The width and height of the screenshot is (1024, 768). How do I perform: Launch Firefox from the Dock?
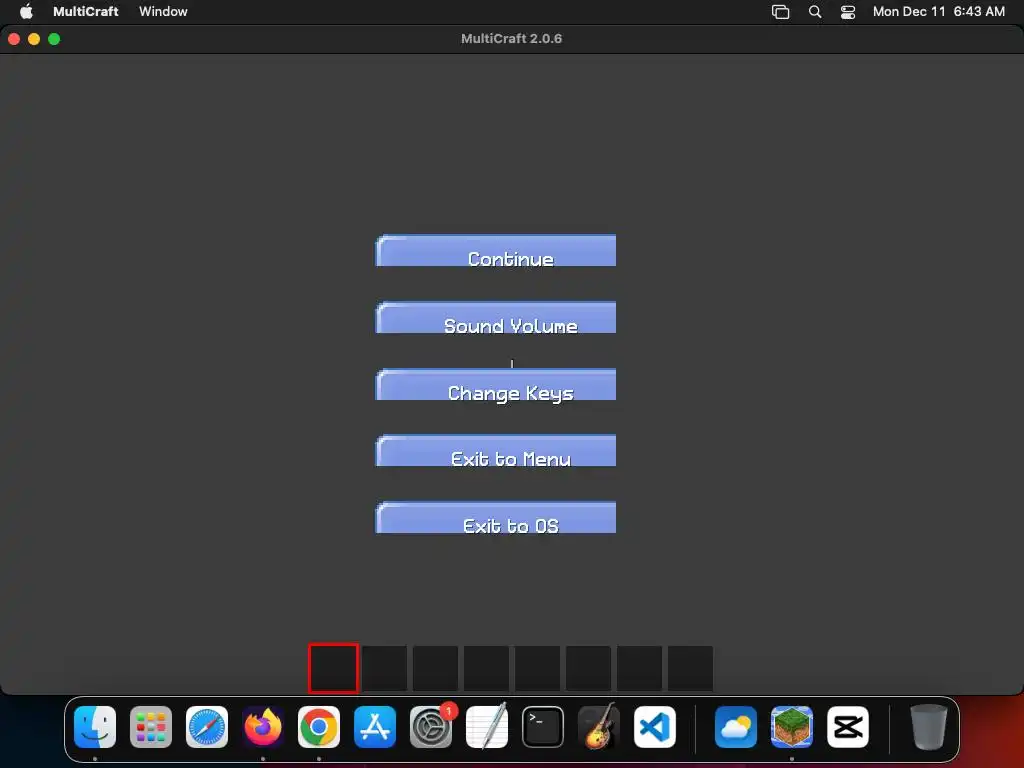(x=263, y=727)
